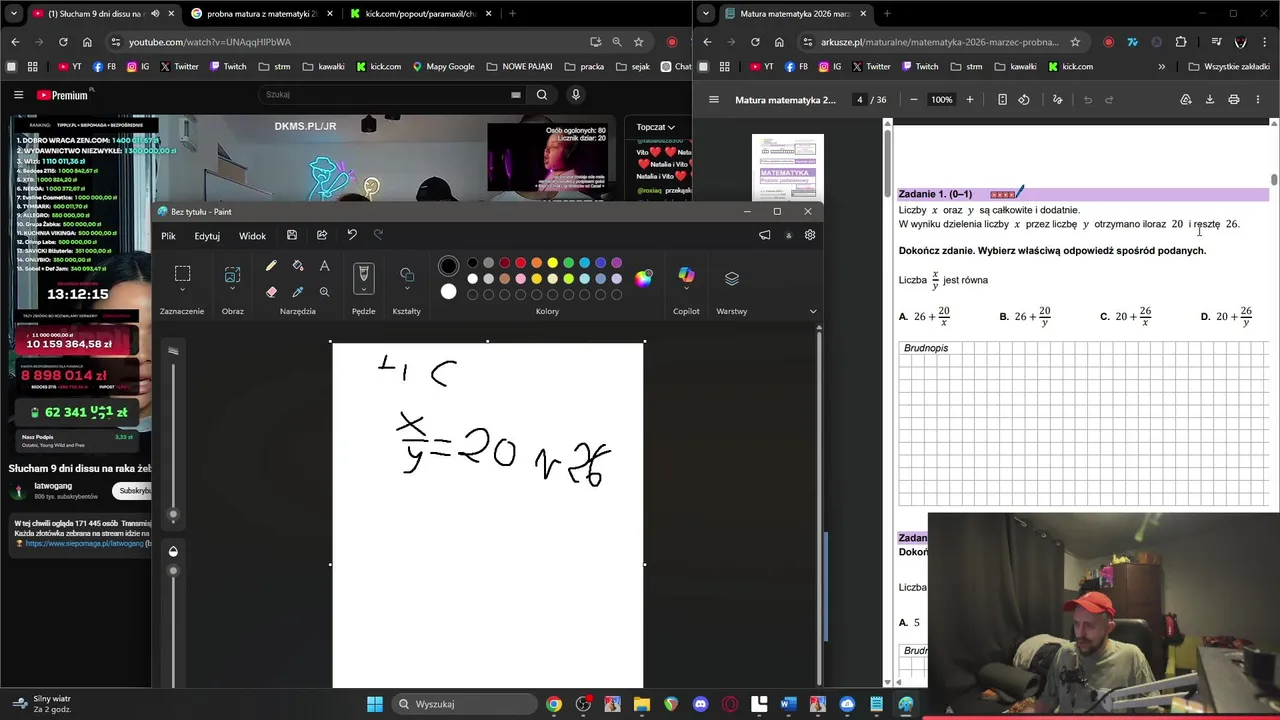The width and height of the screenshot is (1280, 720).
Task: Select the Magnifier tool in Paint
Action: pos(324,292)
